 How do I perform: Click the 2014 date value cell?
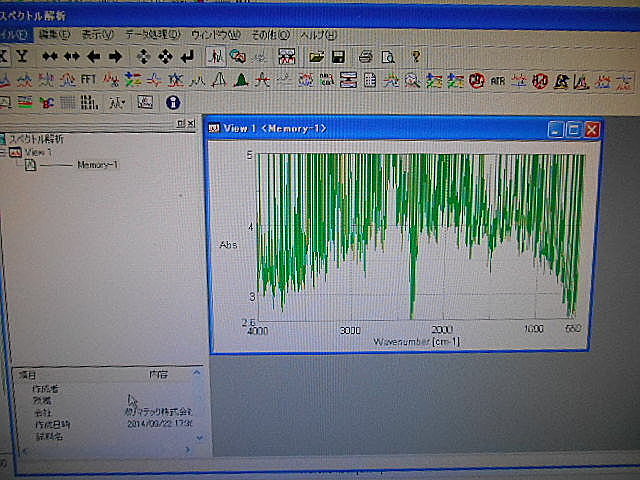coord(159,424)
